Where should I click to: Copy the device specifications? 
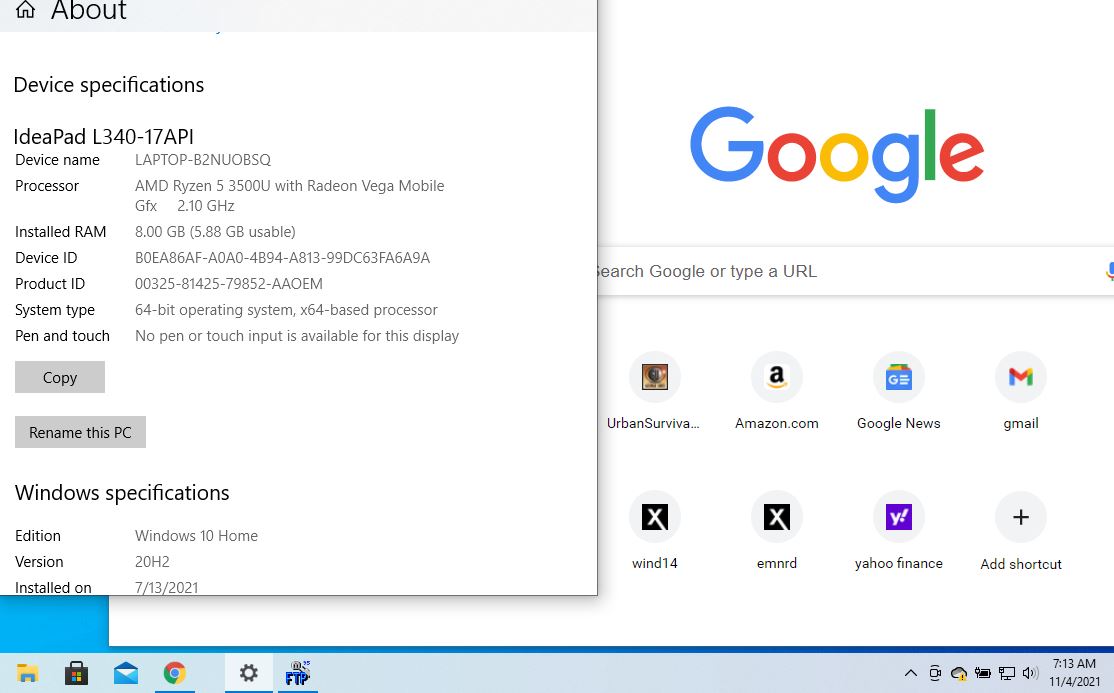coord(60,377)
